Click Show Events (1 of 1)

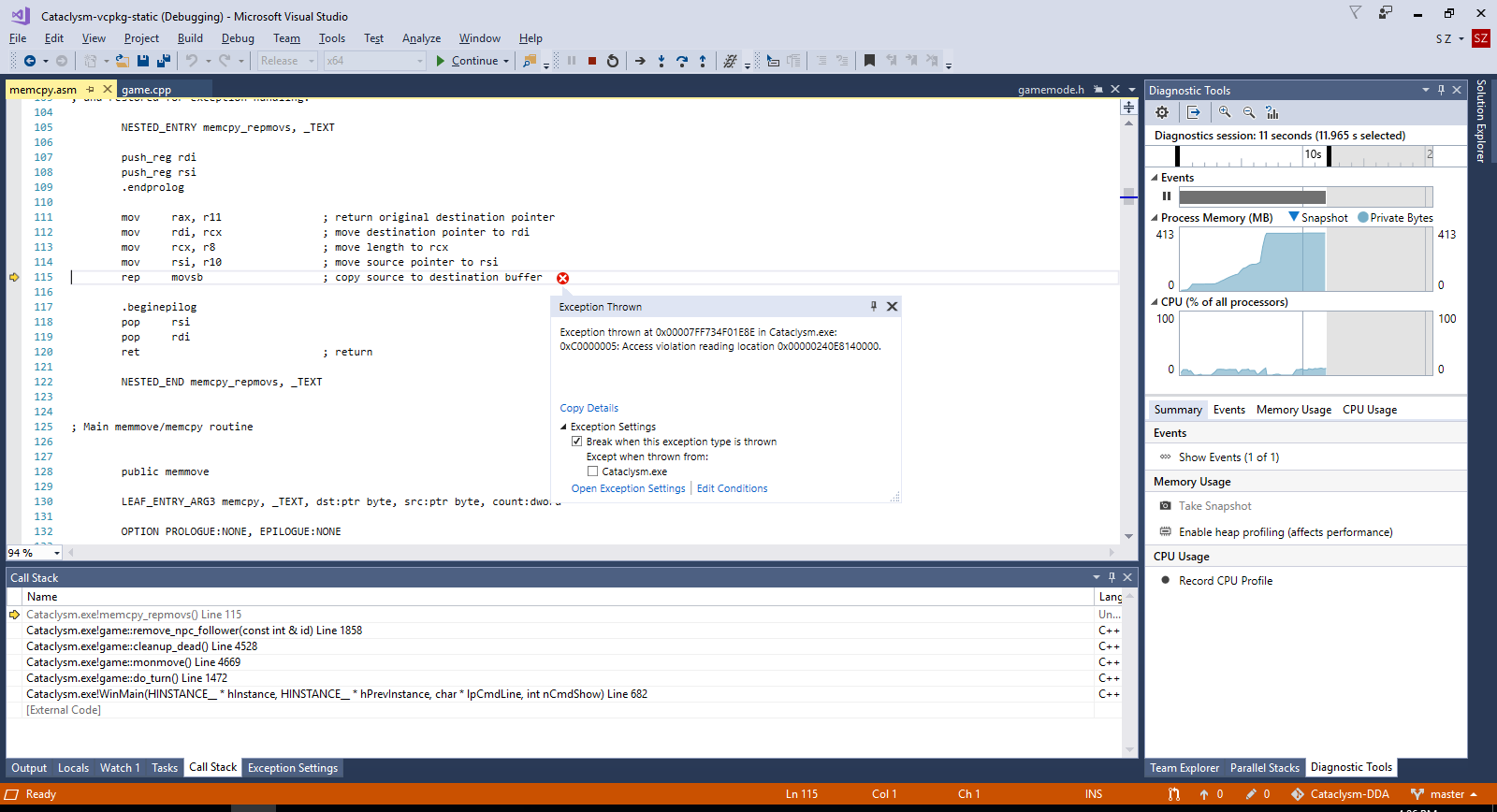click(x=1228, y=457)
